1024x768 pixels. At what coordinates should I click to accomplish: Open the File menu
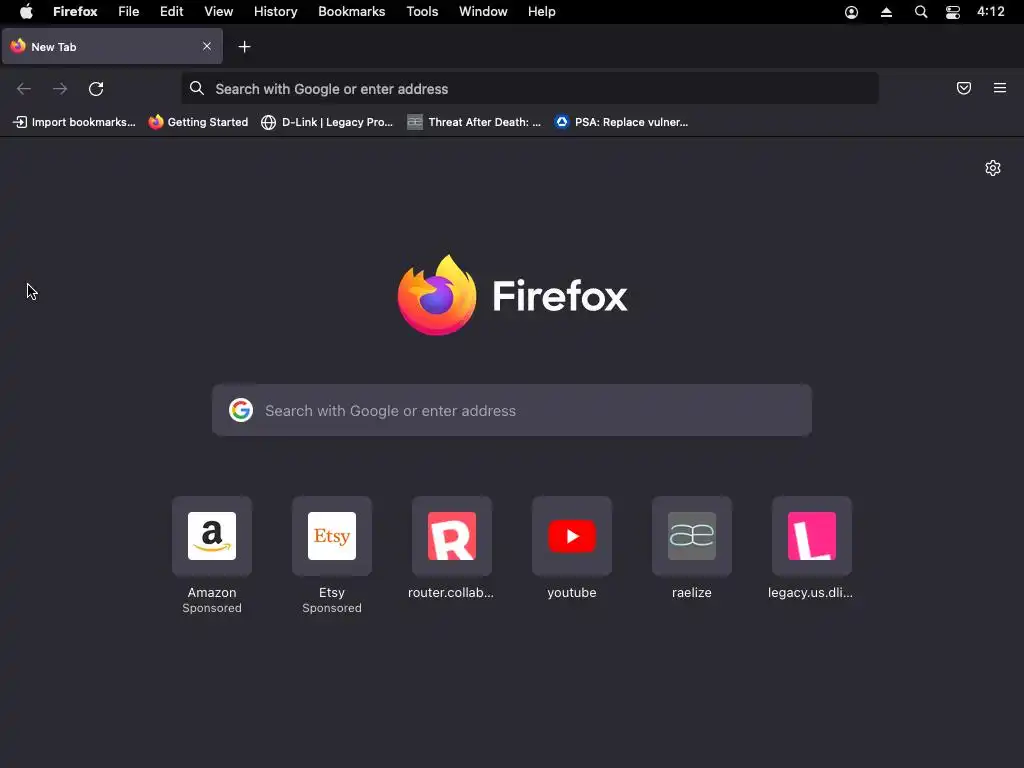(129, 12)
